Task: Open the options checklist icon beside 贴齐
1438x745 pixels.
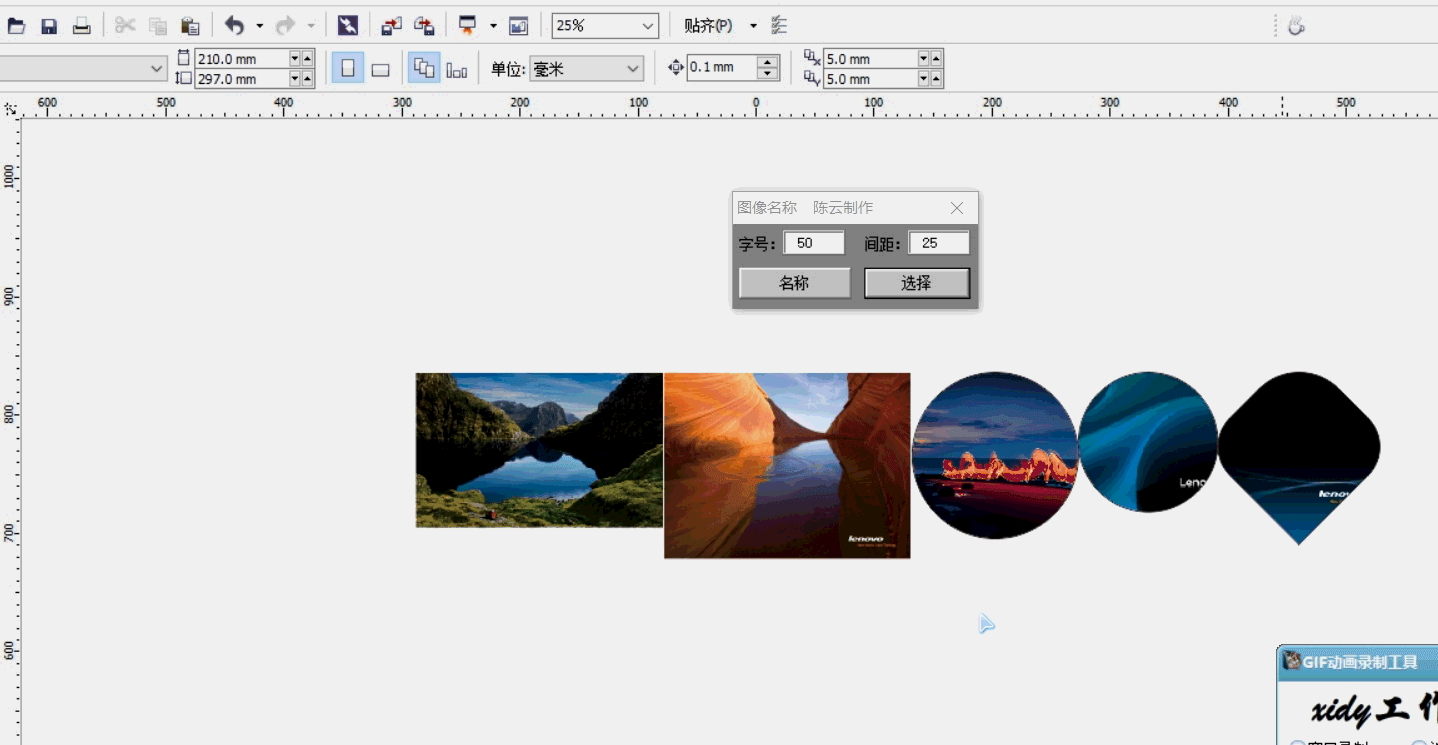Action: point(779,26)
